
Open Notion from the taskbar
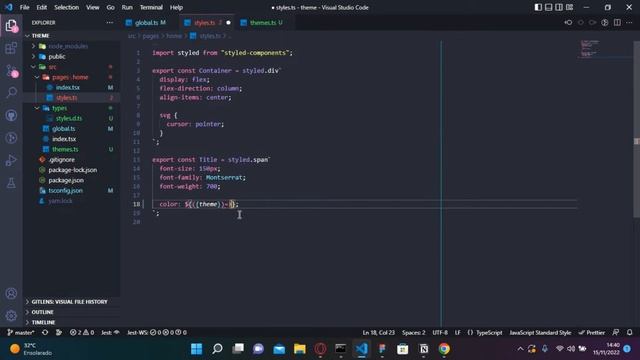click(x=424, y=349)
